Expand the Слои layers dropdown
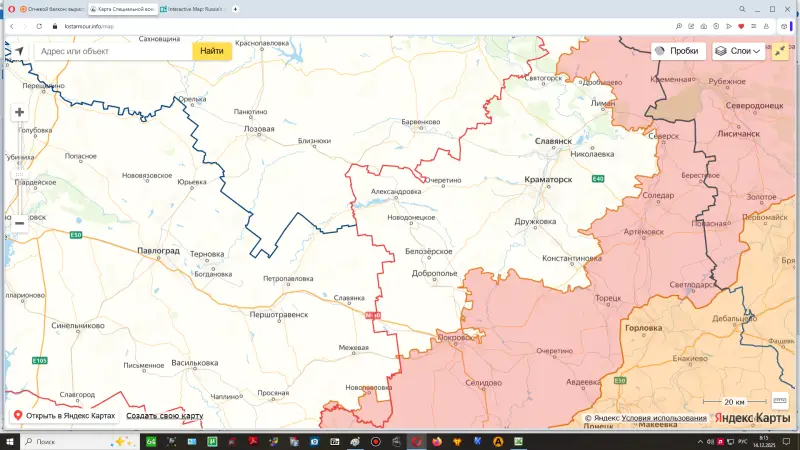Viewport: 800px width, 450px height. 738,51
